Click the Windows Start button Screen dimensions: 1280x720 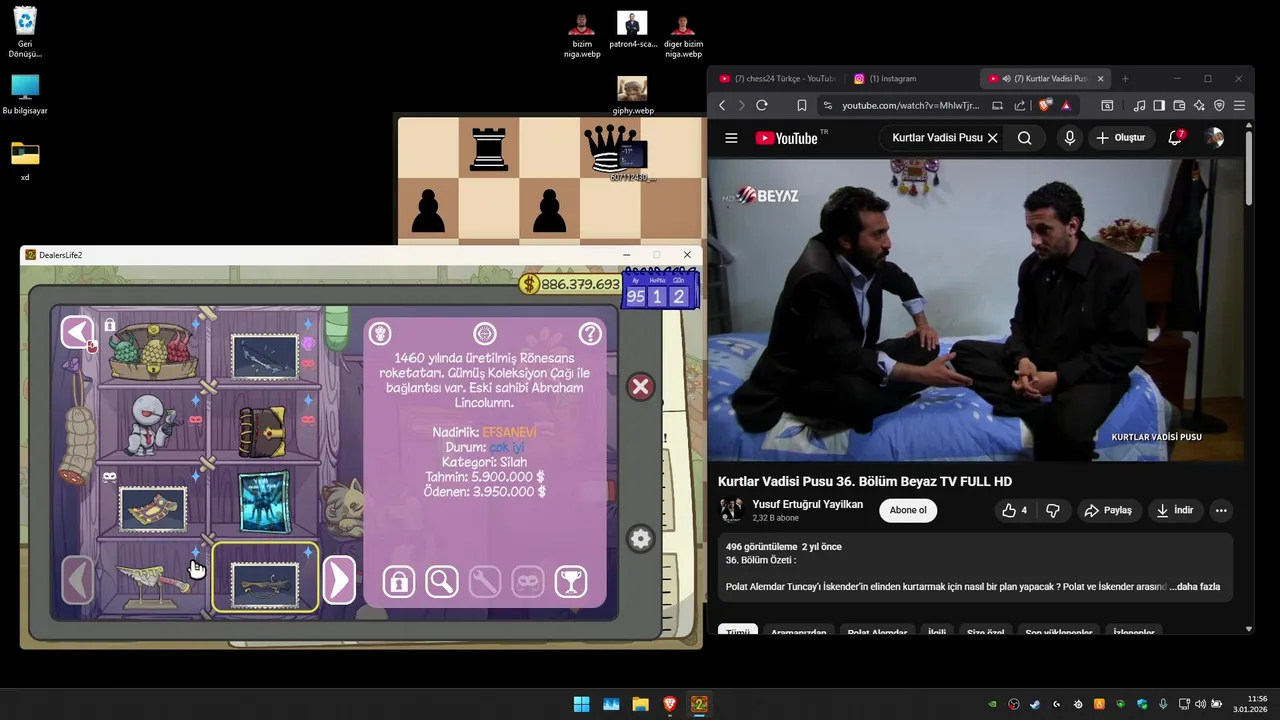(x=581, y=704)
